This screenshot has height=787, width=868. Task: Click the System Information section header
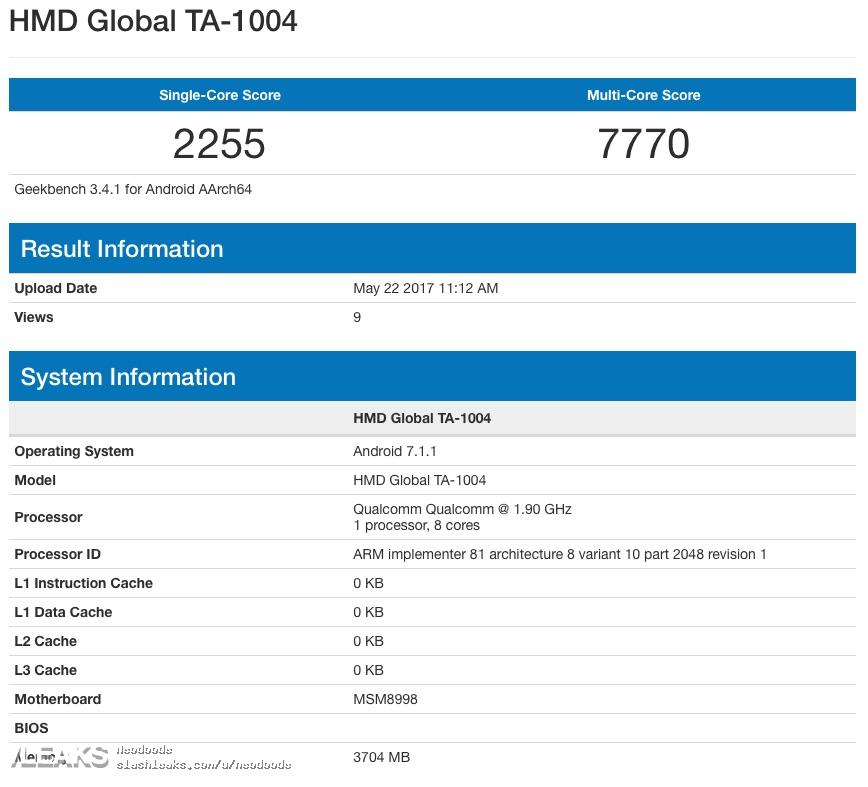pyautogui.click(x=129, y=377)
